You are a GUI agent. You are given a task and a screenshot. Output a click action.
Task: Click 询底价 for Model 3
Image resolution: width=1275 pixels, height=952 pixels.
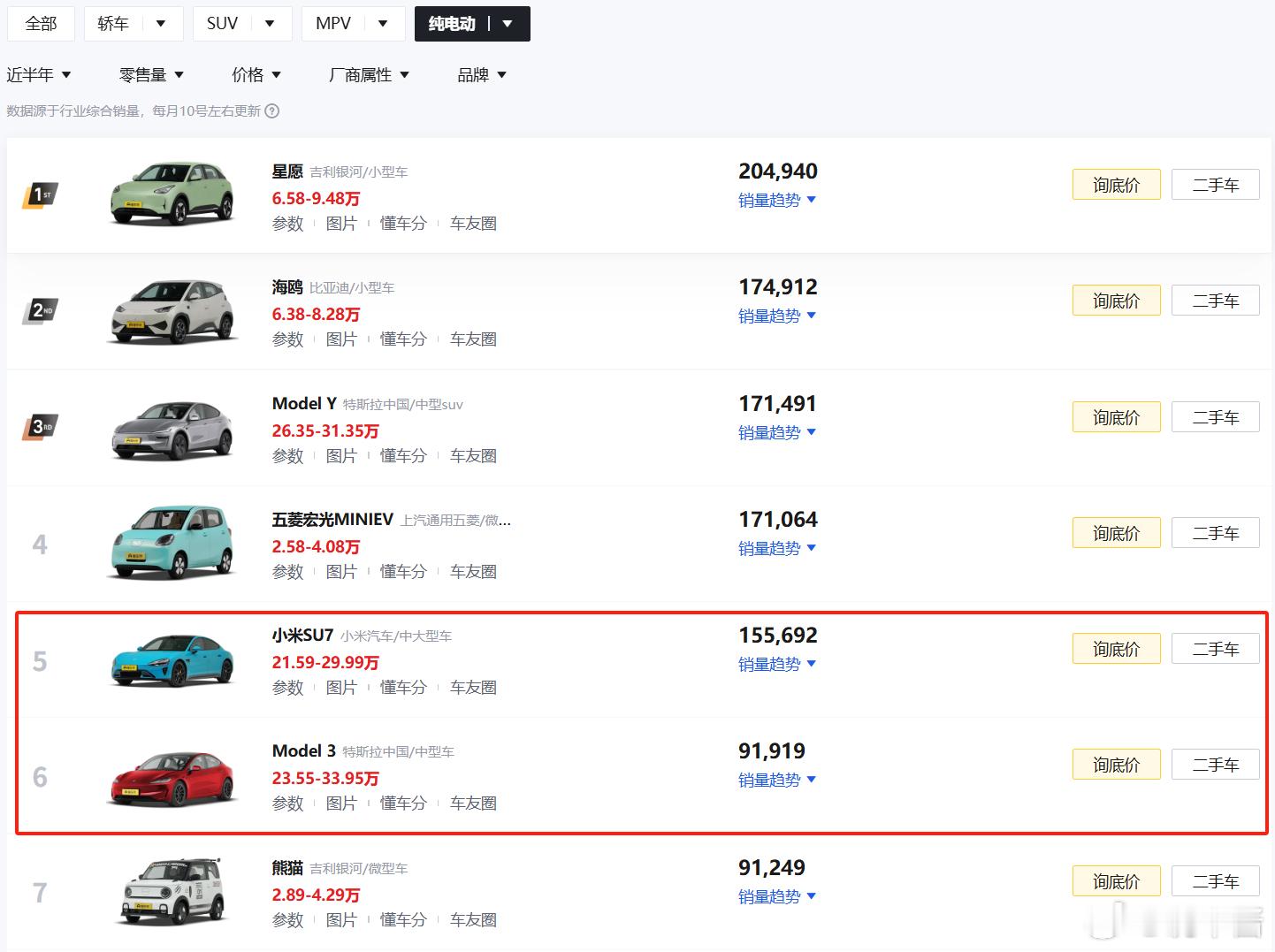[x=1117, y=765]
